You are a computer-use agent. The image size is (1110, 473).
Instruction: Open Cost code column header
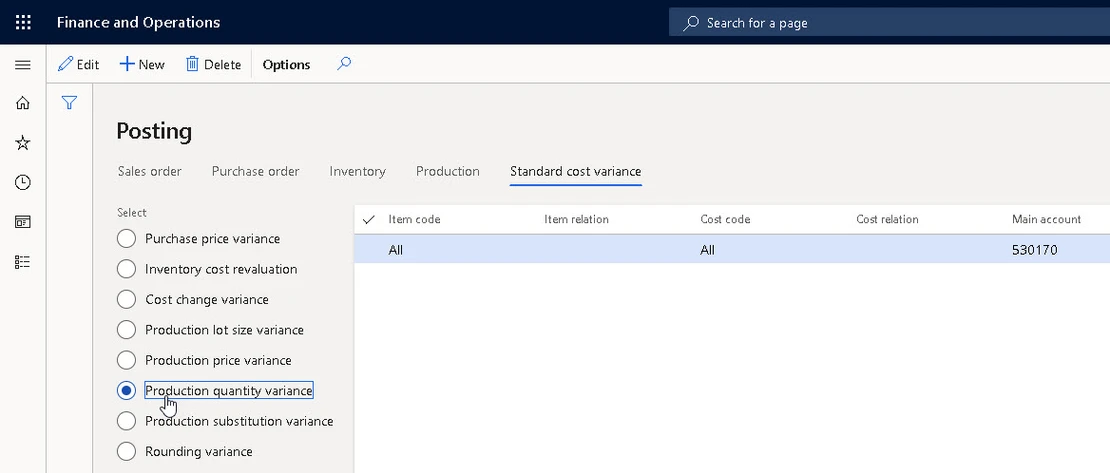pyautogui.click(x=725, y=220)
